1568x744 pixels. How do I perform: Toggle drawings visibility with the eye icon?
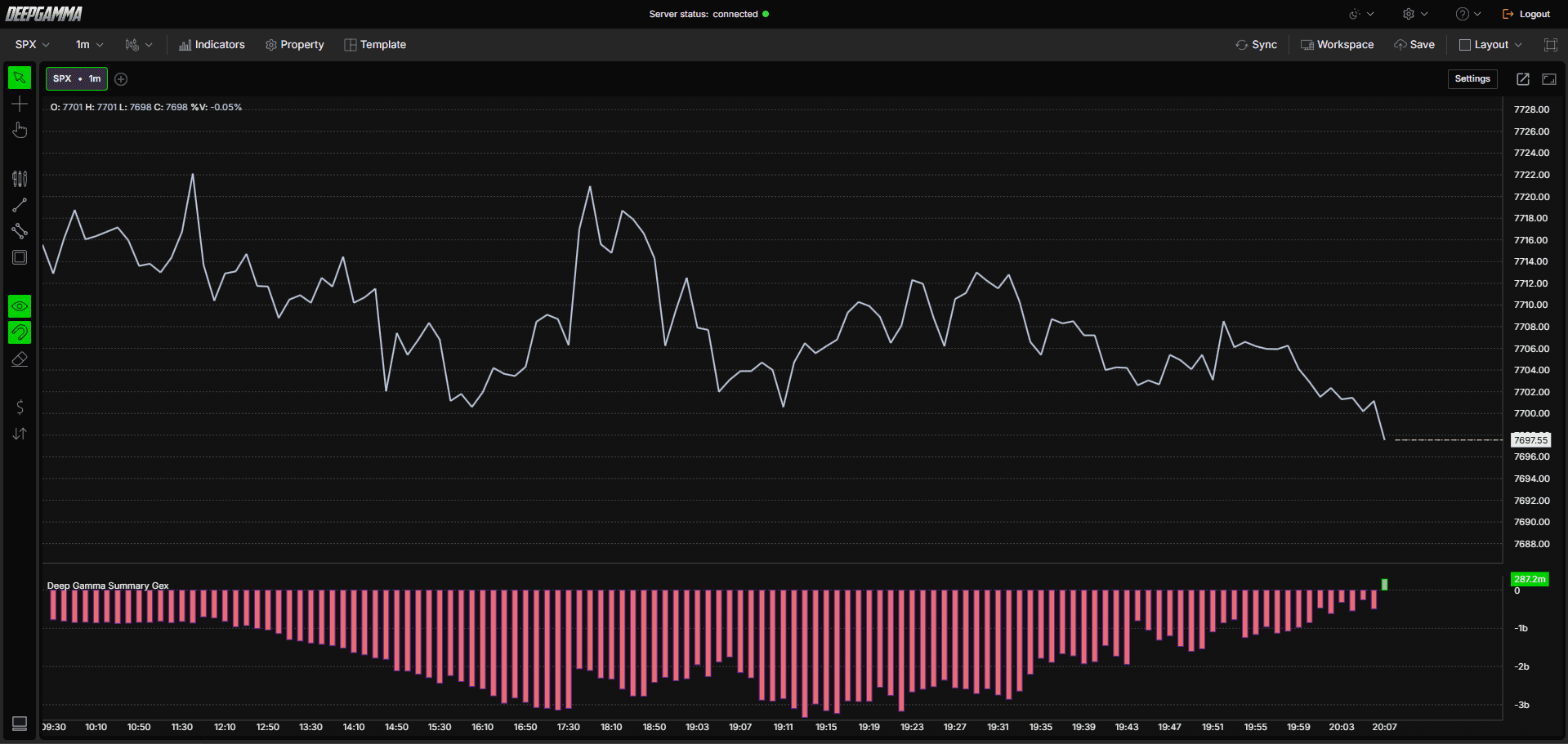coord(20,306)
